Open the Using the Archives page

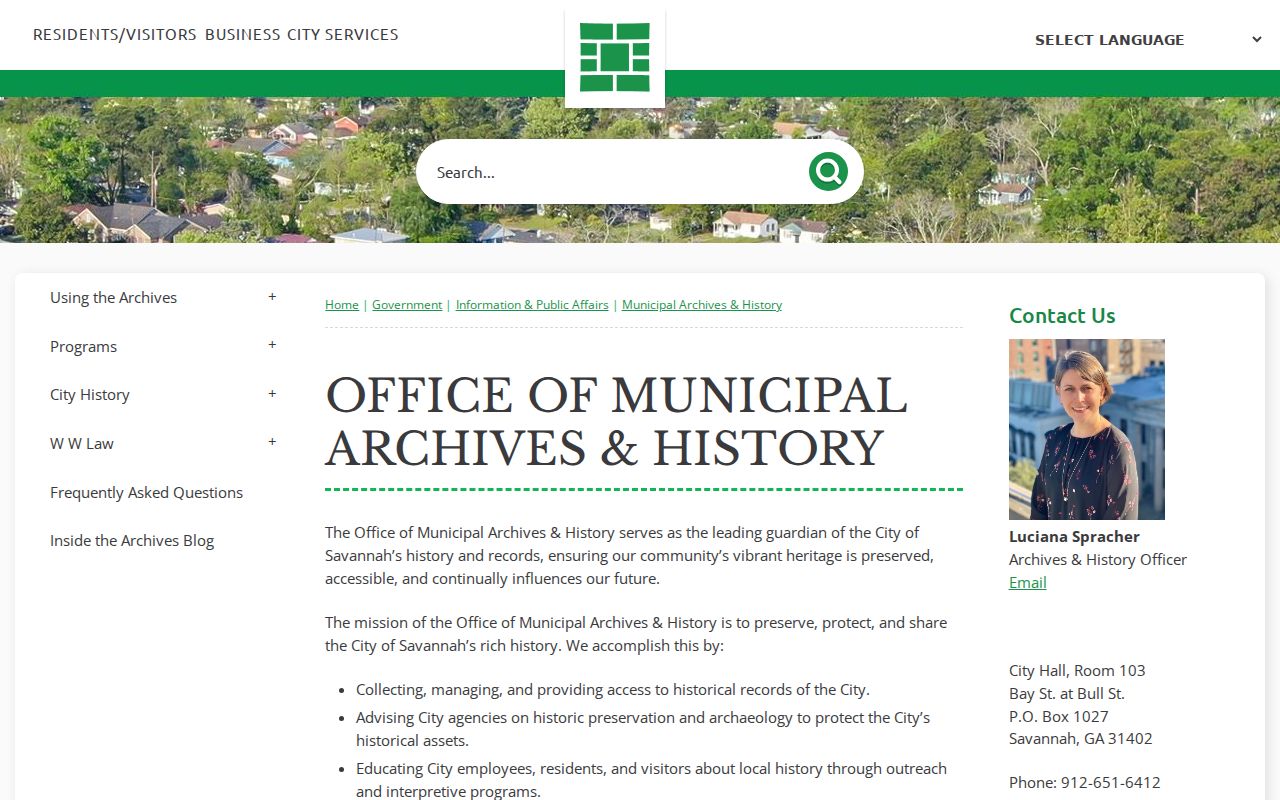coord(113,297)
